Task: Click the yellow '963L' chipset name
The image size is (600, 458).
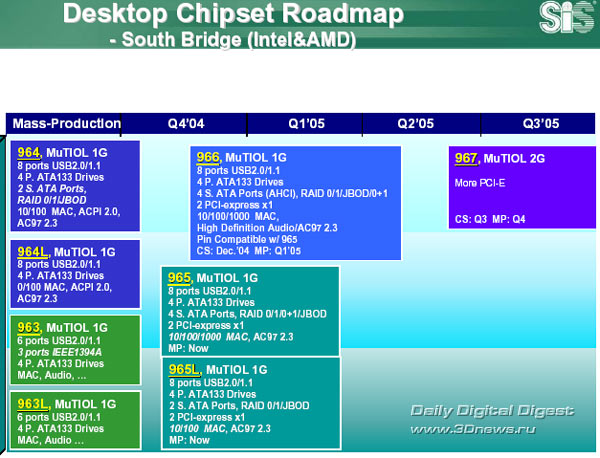Action: pyautogui.click(x=33, y=404)
